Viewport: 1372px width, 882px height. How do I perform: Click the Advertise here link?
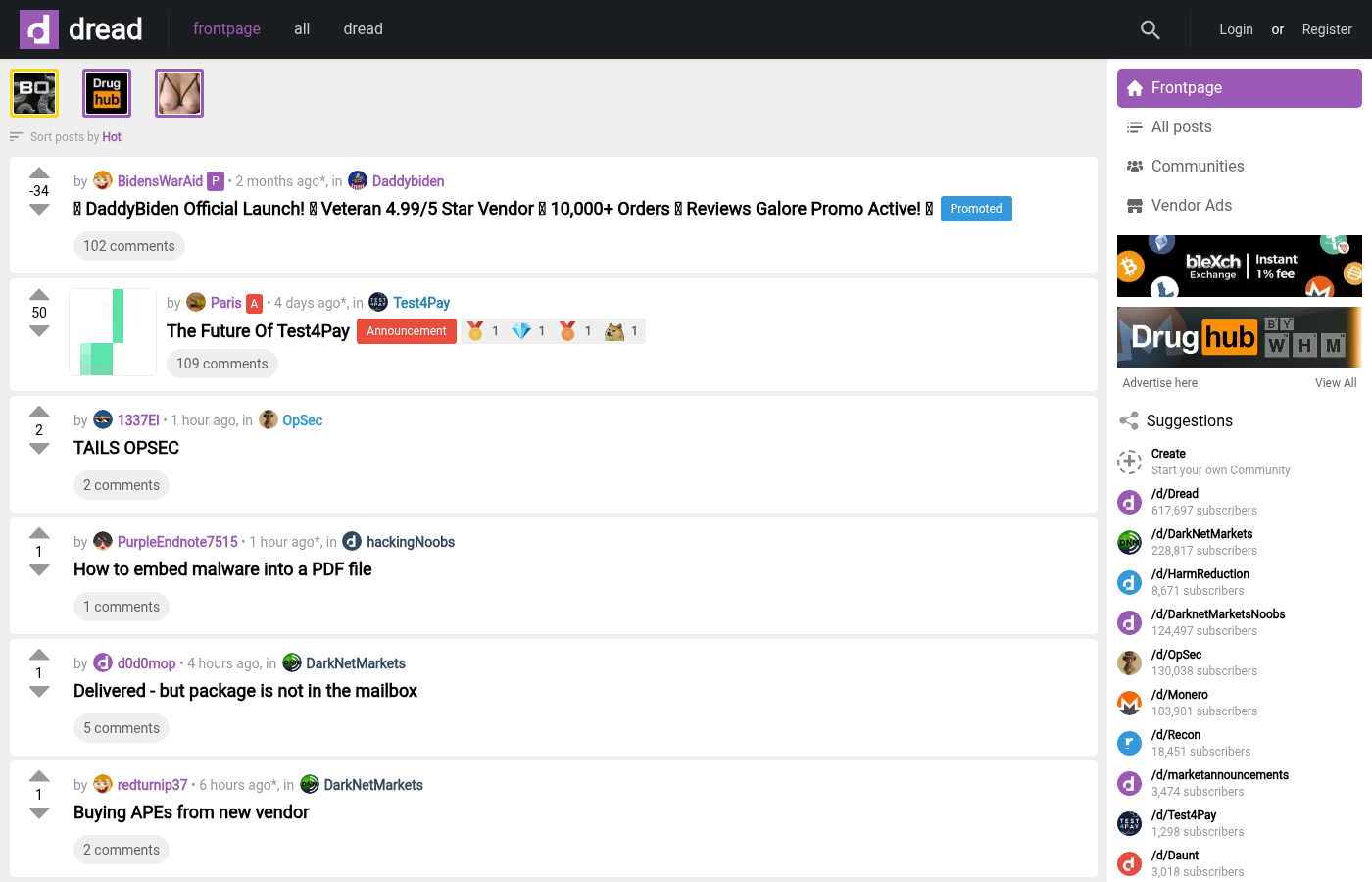pos(1160,383)
